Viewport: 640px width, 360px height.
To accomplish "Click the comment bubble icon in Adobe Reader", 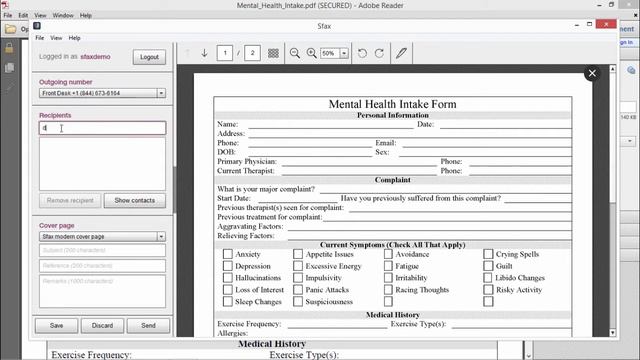I will (631, 70).
